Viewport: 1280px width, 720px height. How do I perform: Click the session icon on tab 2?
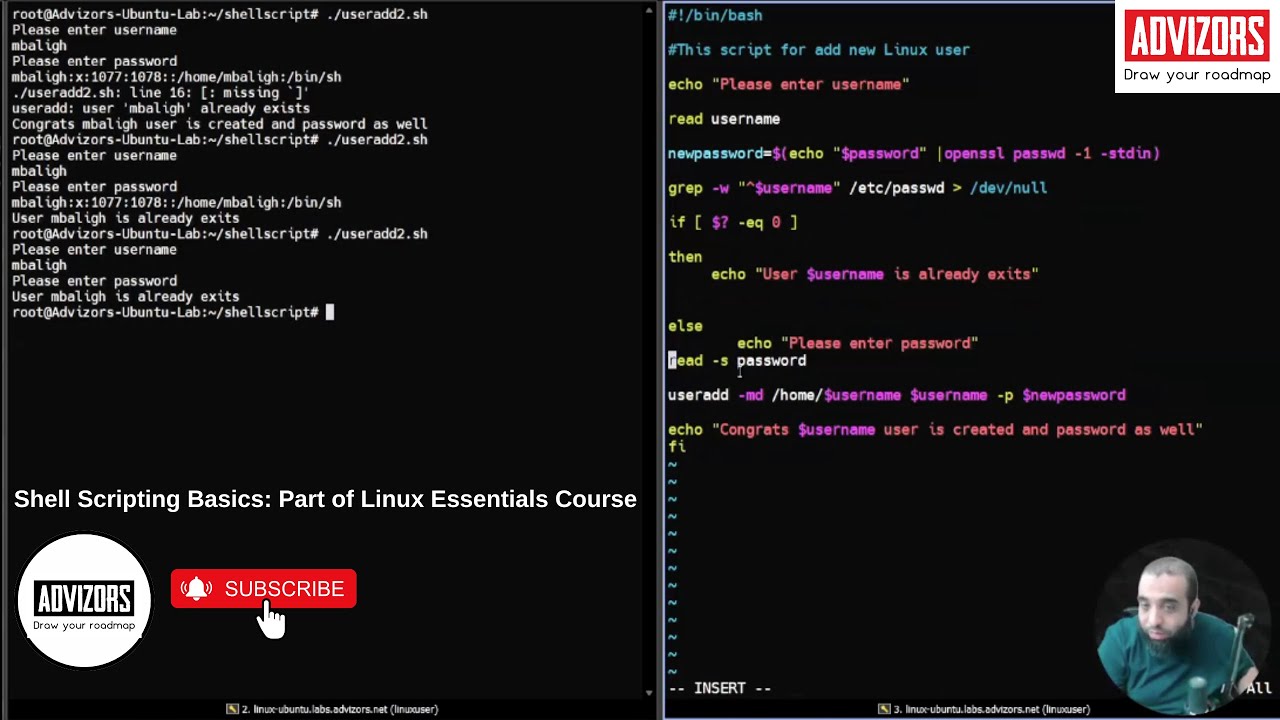pyautogui.click(x=232, y=709)
